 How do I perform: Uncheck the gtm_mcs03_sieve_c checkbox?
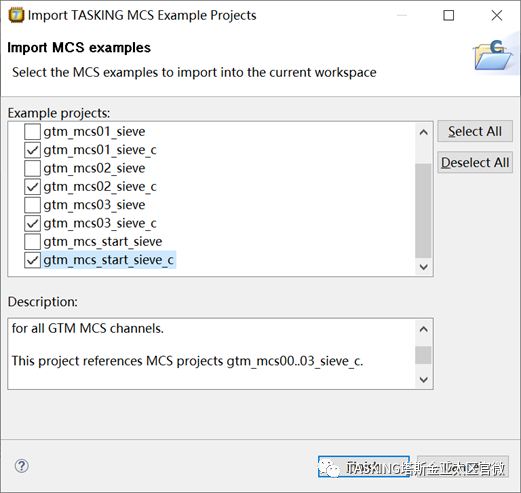point(32,223)
